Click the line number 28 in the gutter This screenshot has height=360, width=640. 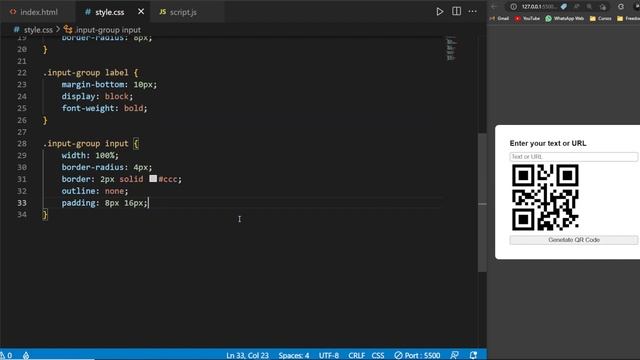(22, 144)
